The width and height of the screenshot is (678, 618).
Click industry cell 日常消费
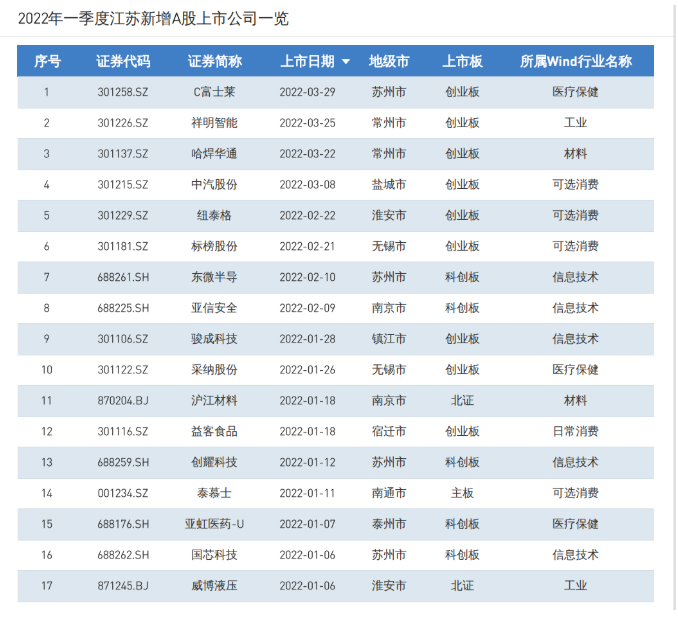576,432
